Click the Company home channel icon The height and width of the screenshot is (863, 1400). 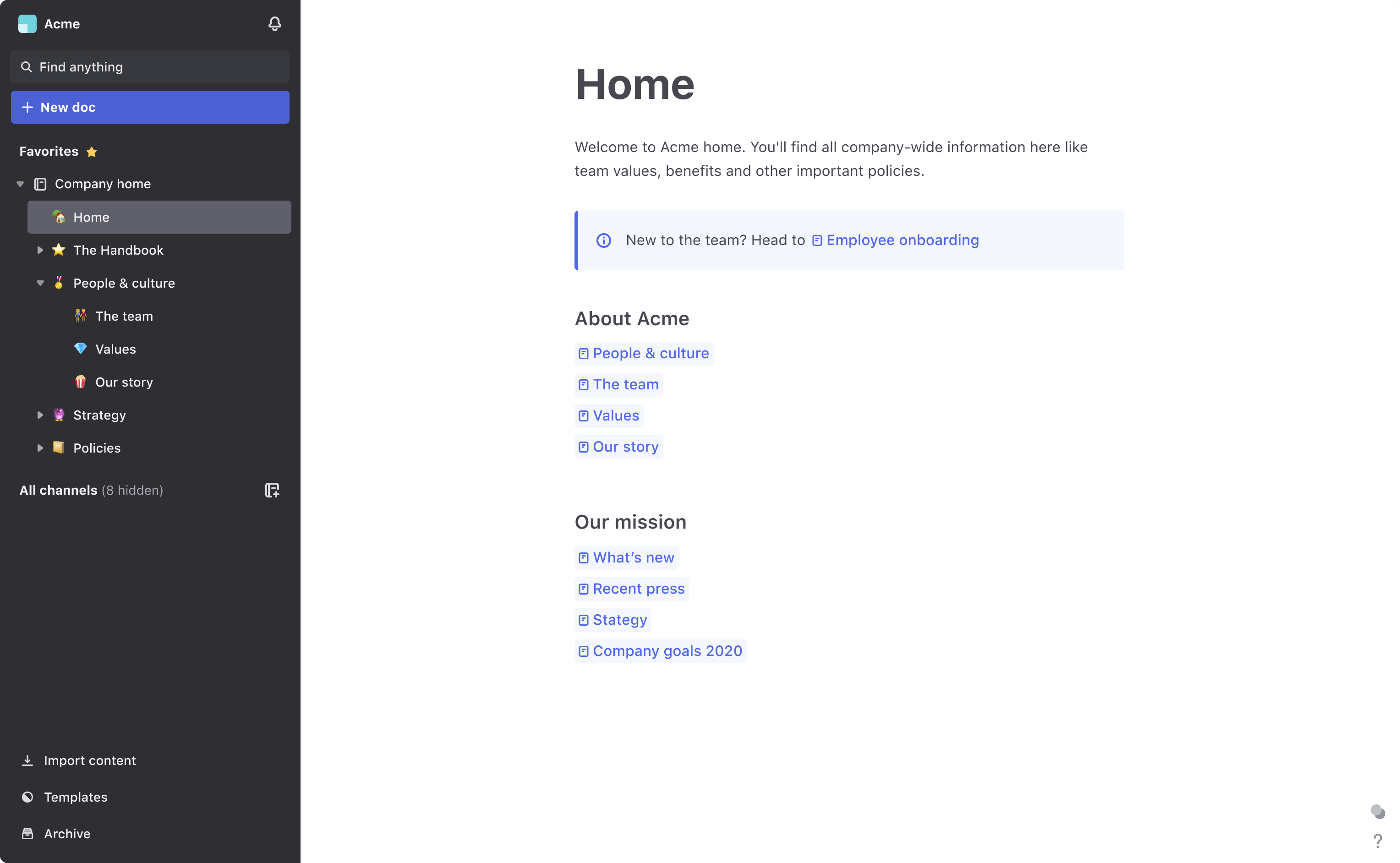point(40,184)
